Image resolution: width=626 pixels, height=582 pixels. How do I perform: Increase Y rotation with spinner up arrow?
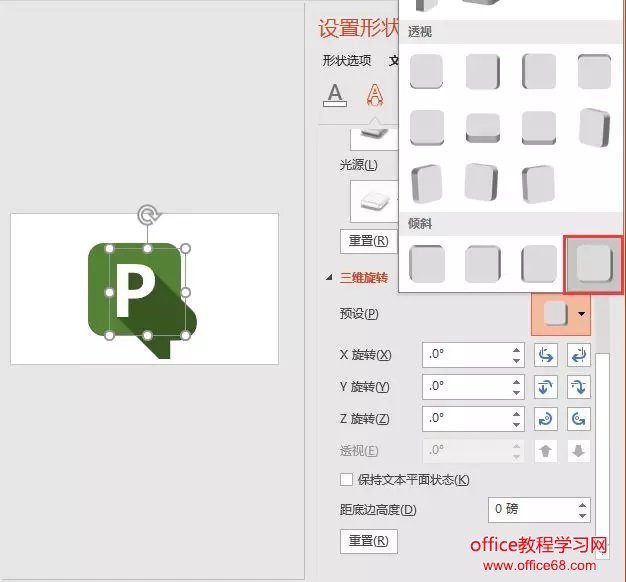(516, 382)
